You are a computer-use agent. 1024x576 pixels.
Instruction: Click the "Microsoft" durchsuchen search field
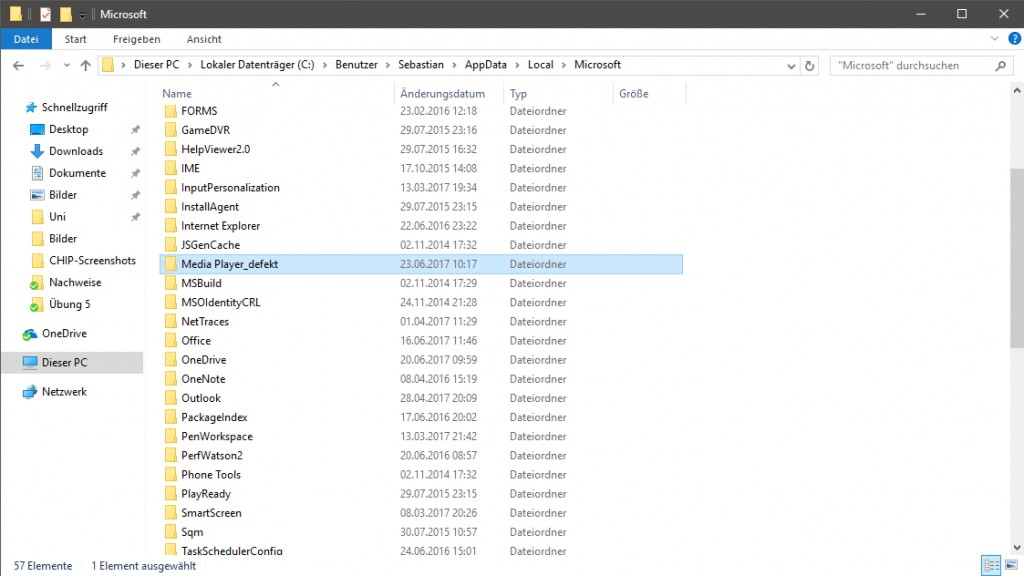click(910, 65)
